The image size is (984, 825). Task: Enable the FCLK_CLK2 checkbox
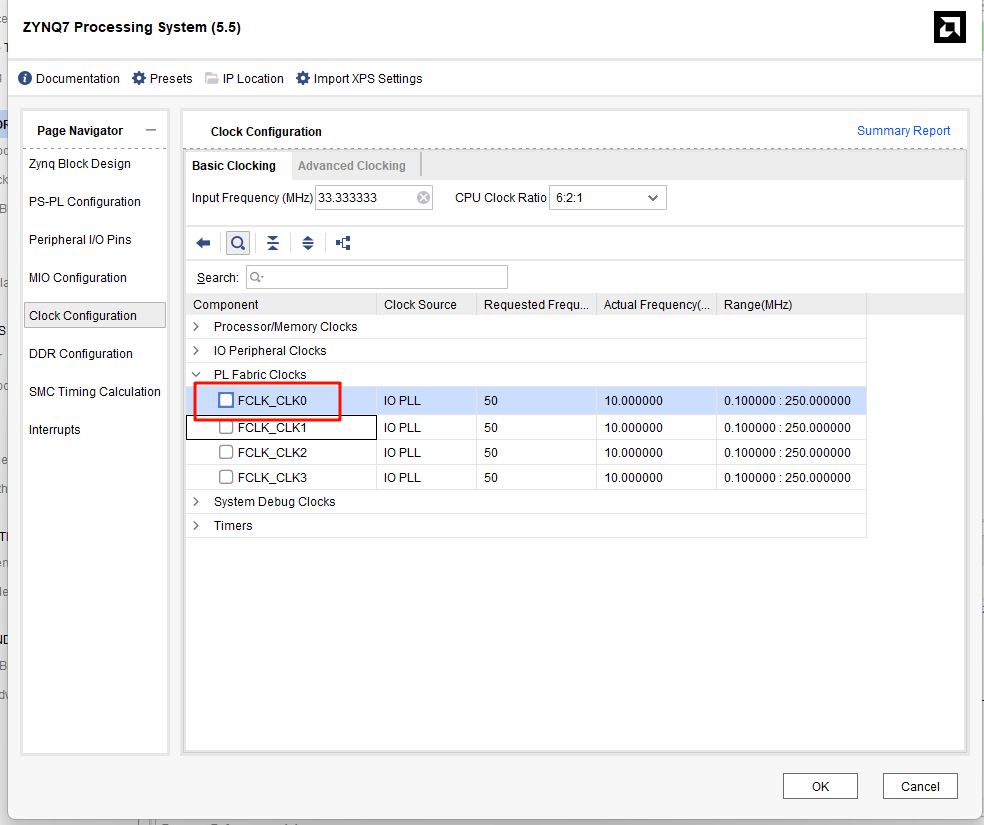point(226,452)
